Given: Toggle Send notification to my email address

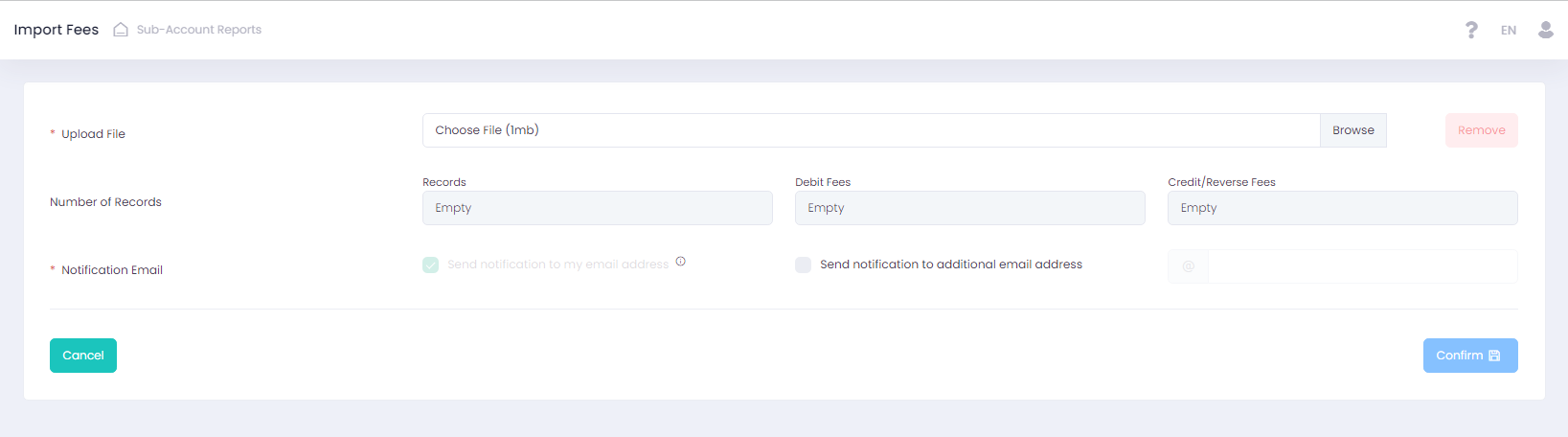Looking at the screenshot, I should [431, 264].
